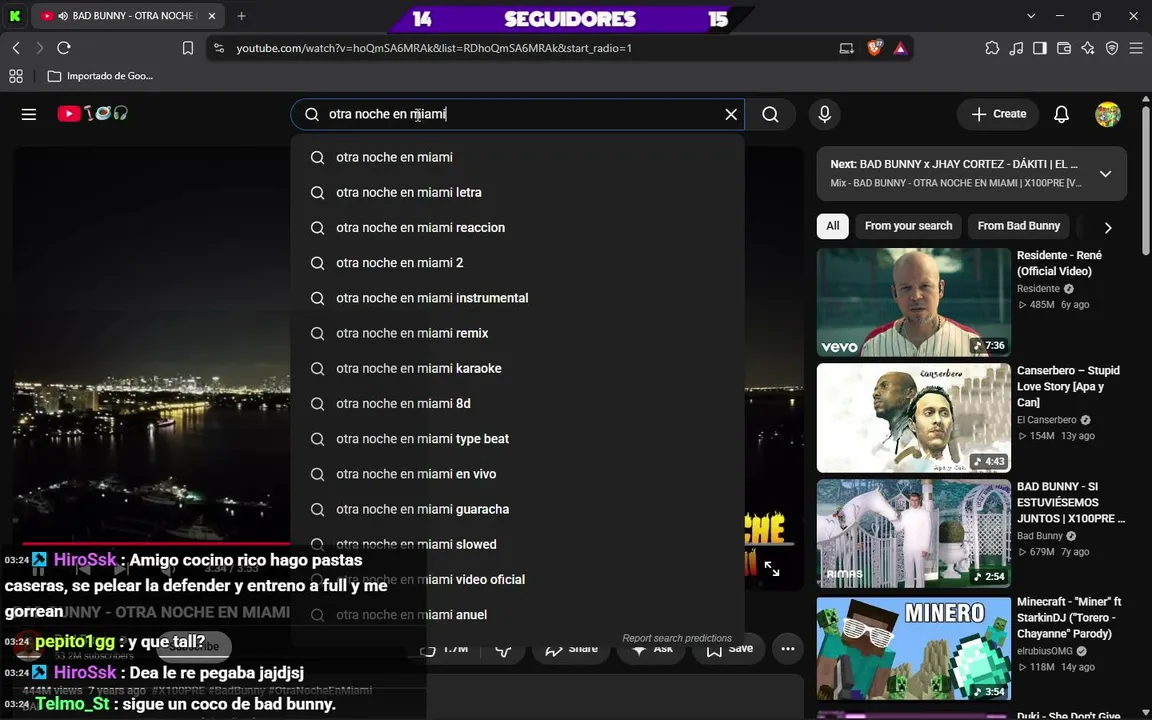Grab the page vertical scrollbar
Screen dimensions: 1152x720
point(1146,180)
